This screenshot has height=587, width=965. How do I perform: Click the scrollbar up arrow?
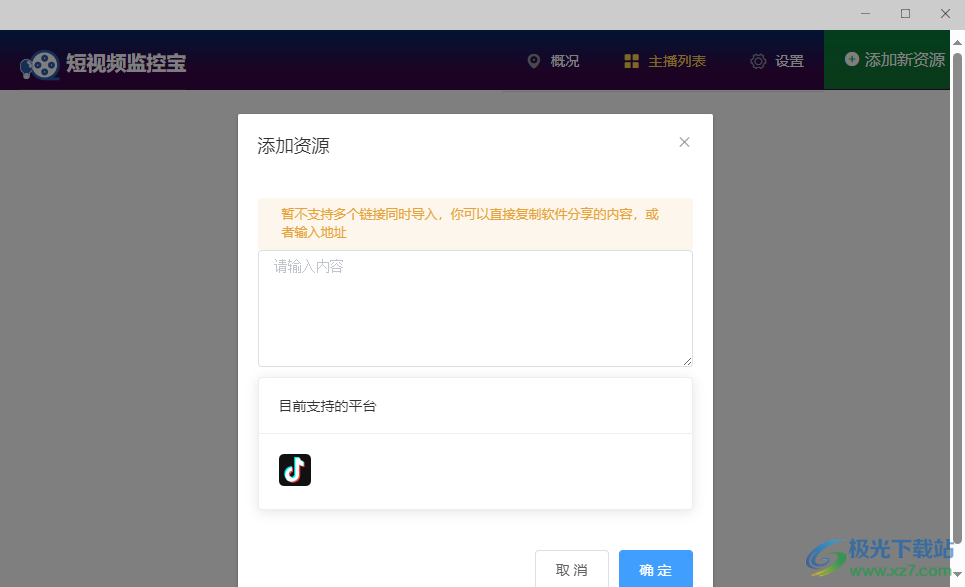coord(957,42)
